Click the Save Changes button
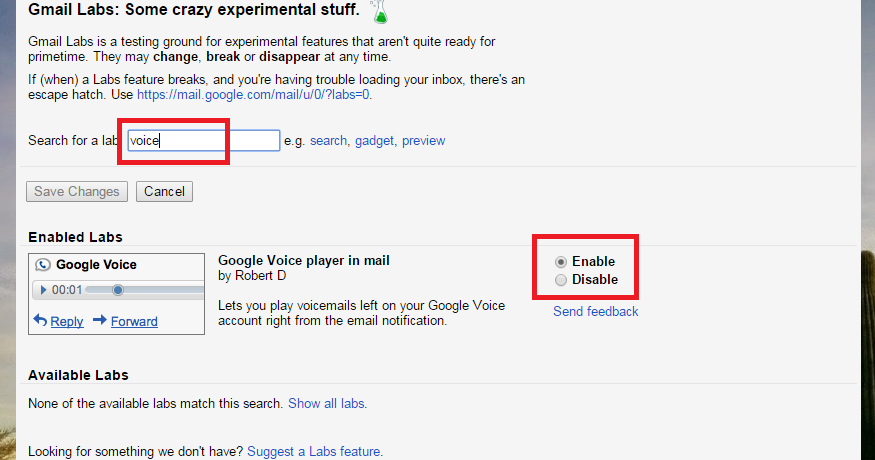 [x=77, y=191]
